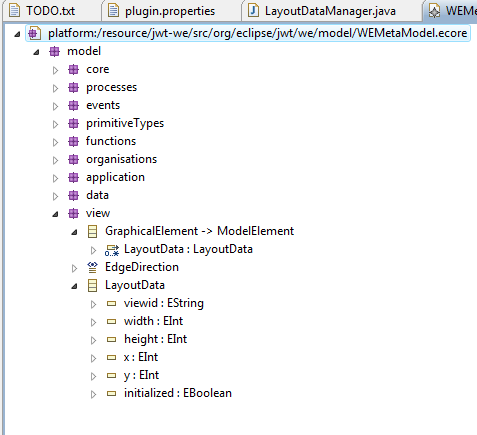Click the ecore resource icon at the tree root
This screenshot has width=477, height=435.
[34, 33]
